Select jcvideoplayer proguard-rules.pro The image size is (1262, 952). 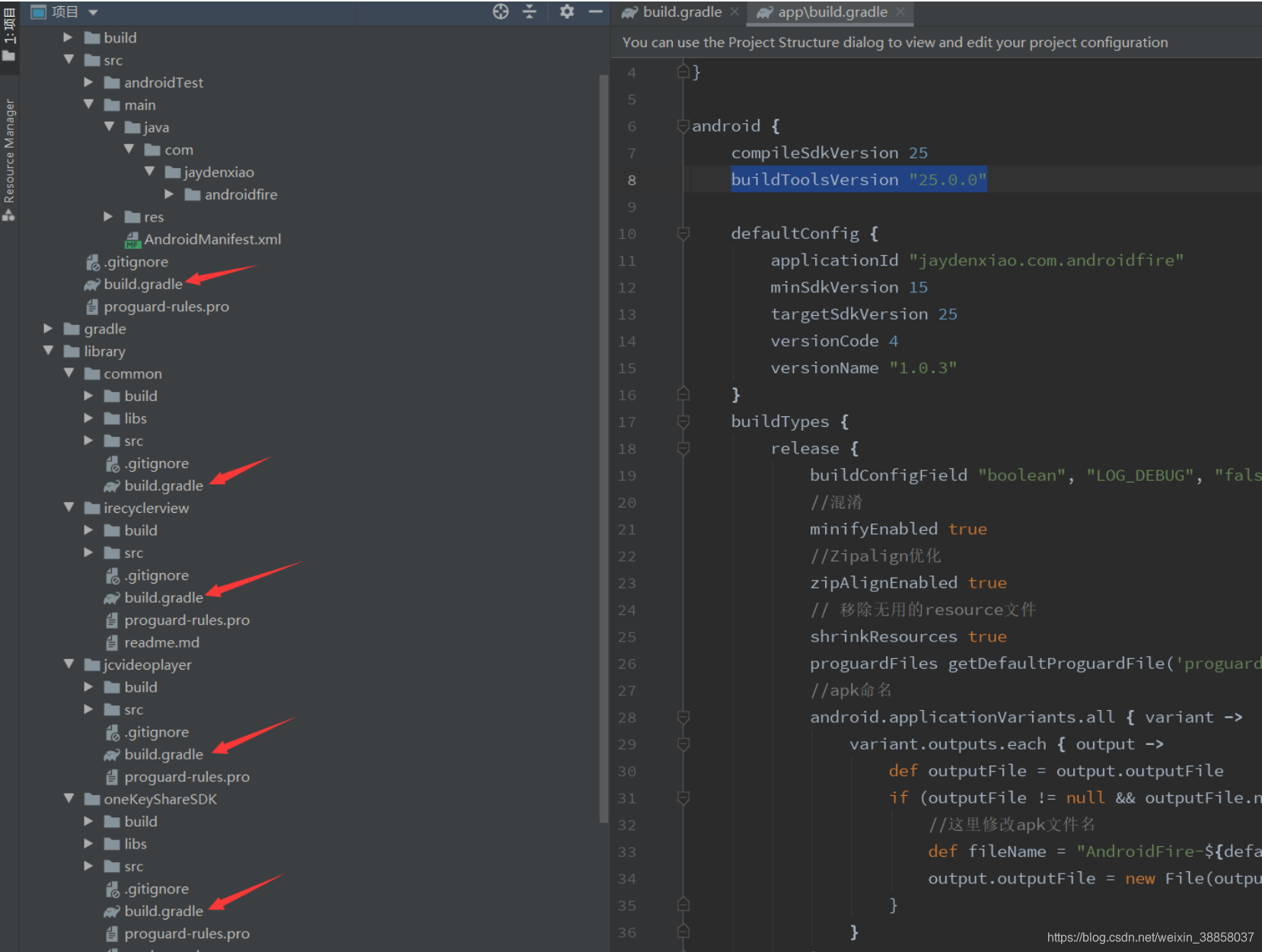click(177, 777)
